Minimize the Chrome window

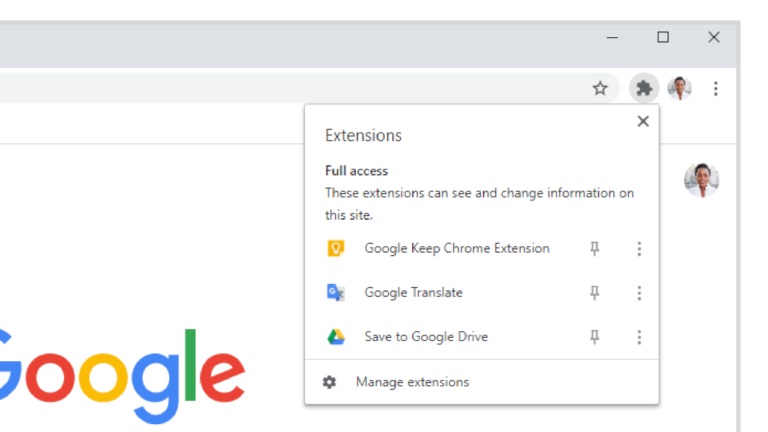point(612,37)
